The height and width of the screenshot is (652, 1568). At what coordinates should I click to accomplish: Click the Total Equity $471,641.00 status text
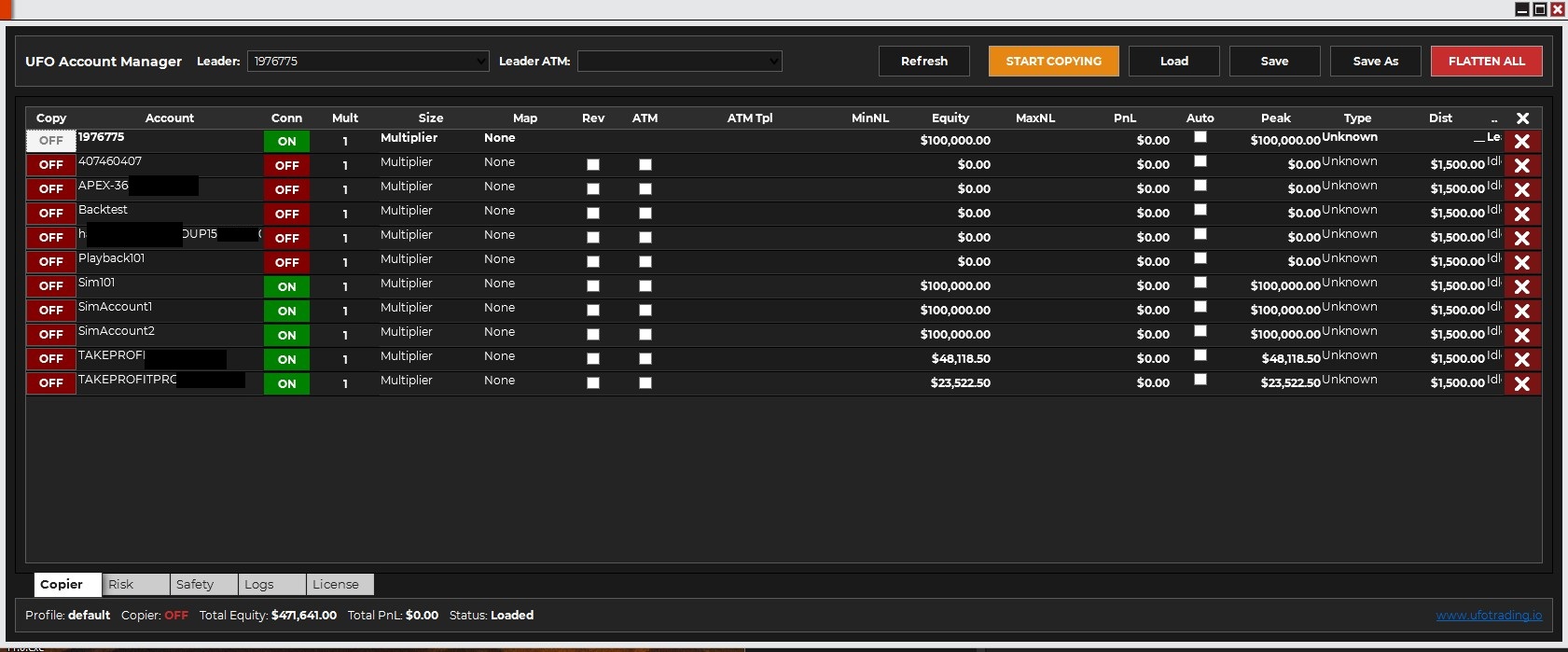pyautogui.click(x=268, y=616)
